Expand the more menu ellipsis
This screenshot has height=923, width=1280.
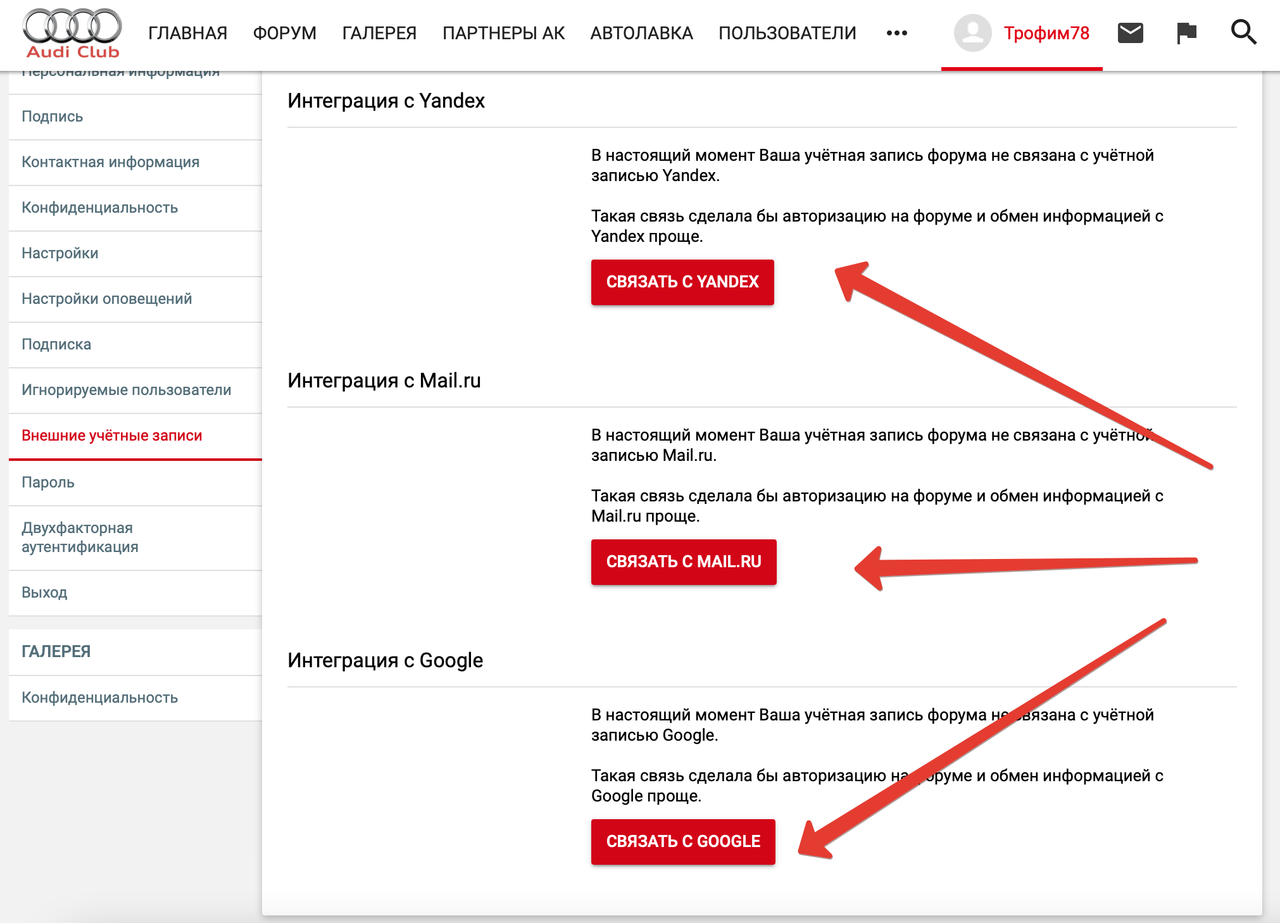(897, 33)
